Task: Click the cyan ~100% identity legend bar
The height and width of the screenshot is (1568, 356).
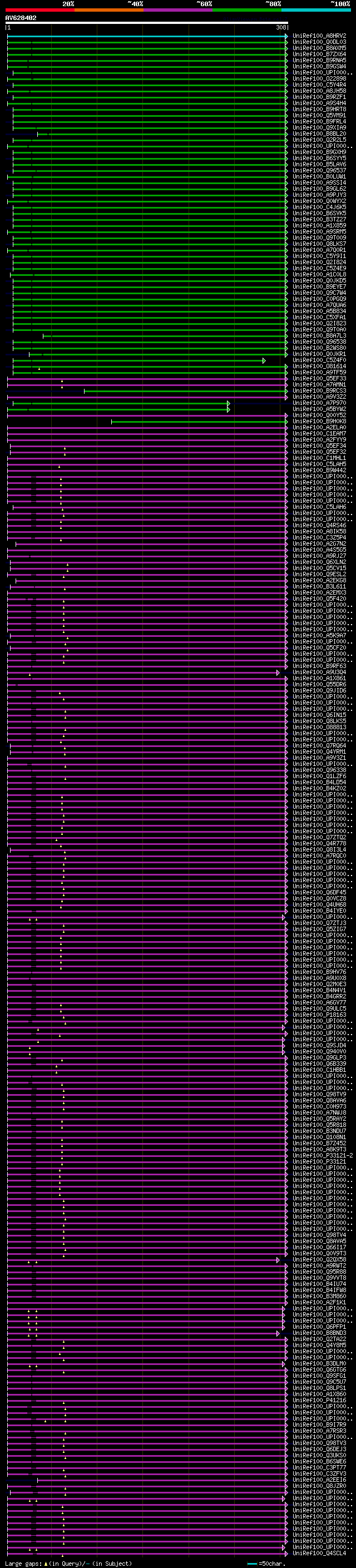Action: 317,10
